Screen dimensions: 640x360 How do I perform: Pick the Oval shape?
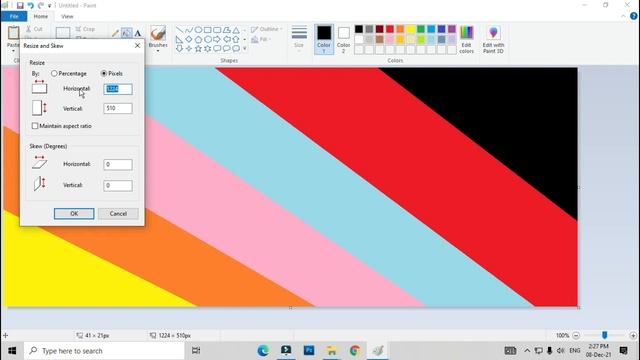(198, 30)
